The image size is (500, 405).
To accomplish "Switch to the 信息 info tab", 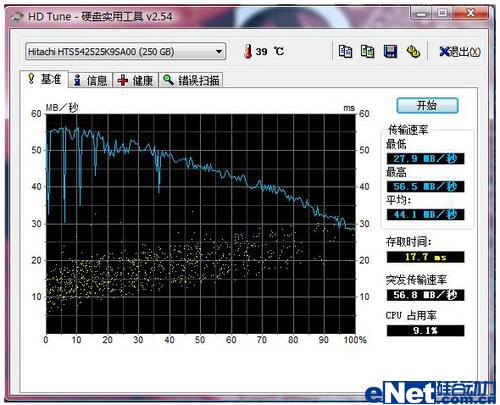I will pos(90,80).
